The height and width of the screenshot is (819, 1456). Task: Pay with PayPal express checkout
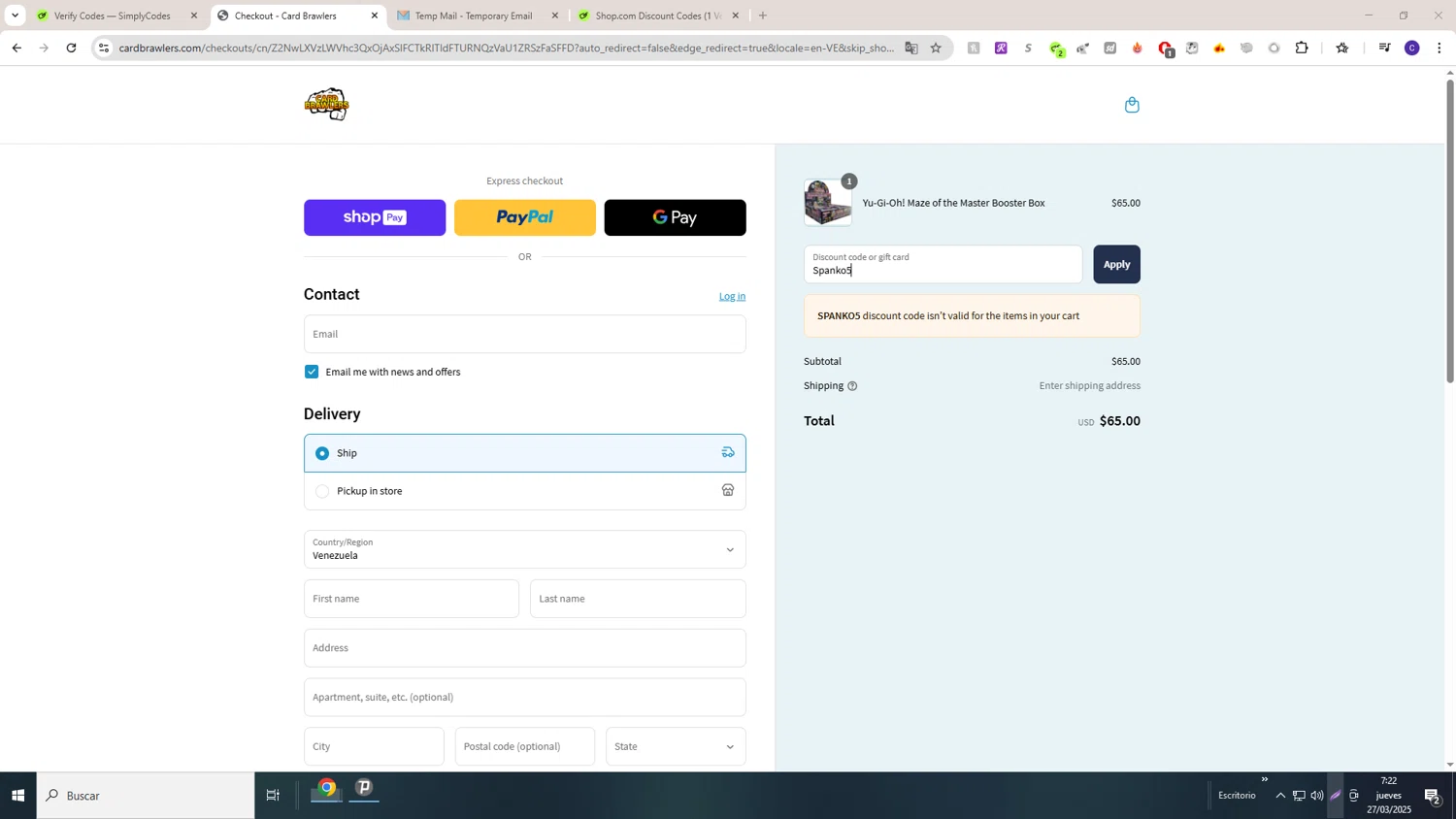[524, 217]
